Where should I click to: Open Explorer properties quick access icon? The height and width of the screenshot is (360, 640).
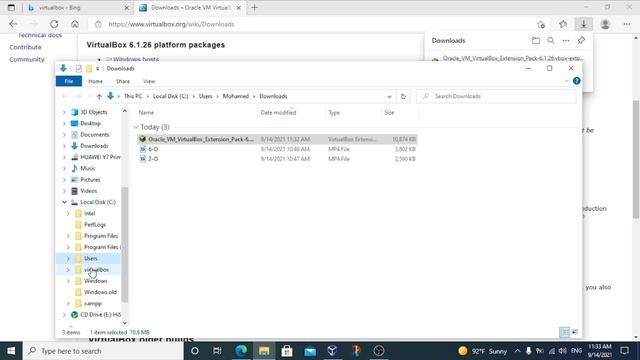[x=78, y=69]
